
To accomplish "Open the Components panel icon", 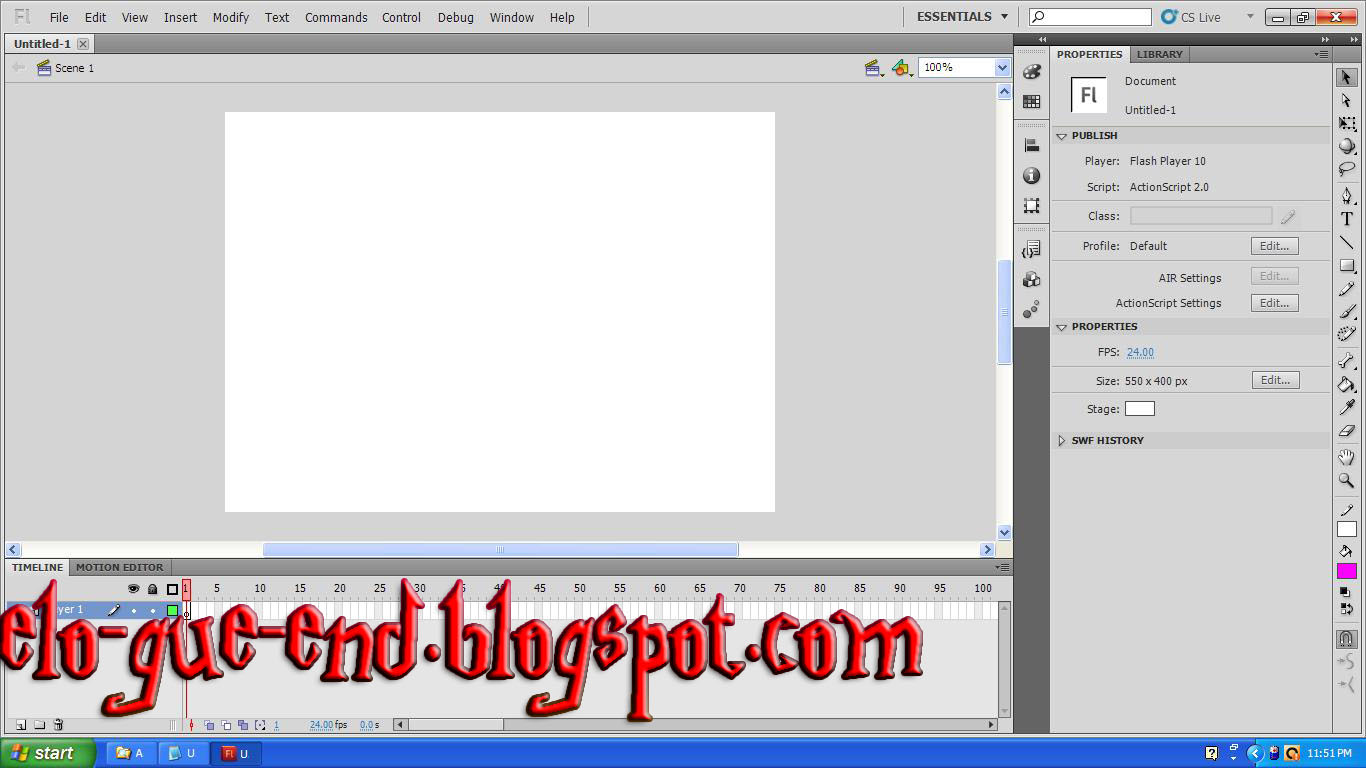I will tap(1031, 279).
